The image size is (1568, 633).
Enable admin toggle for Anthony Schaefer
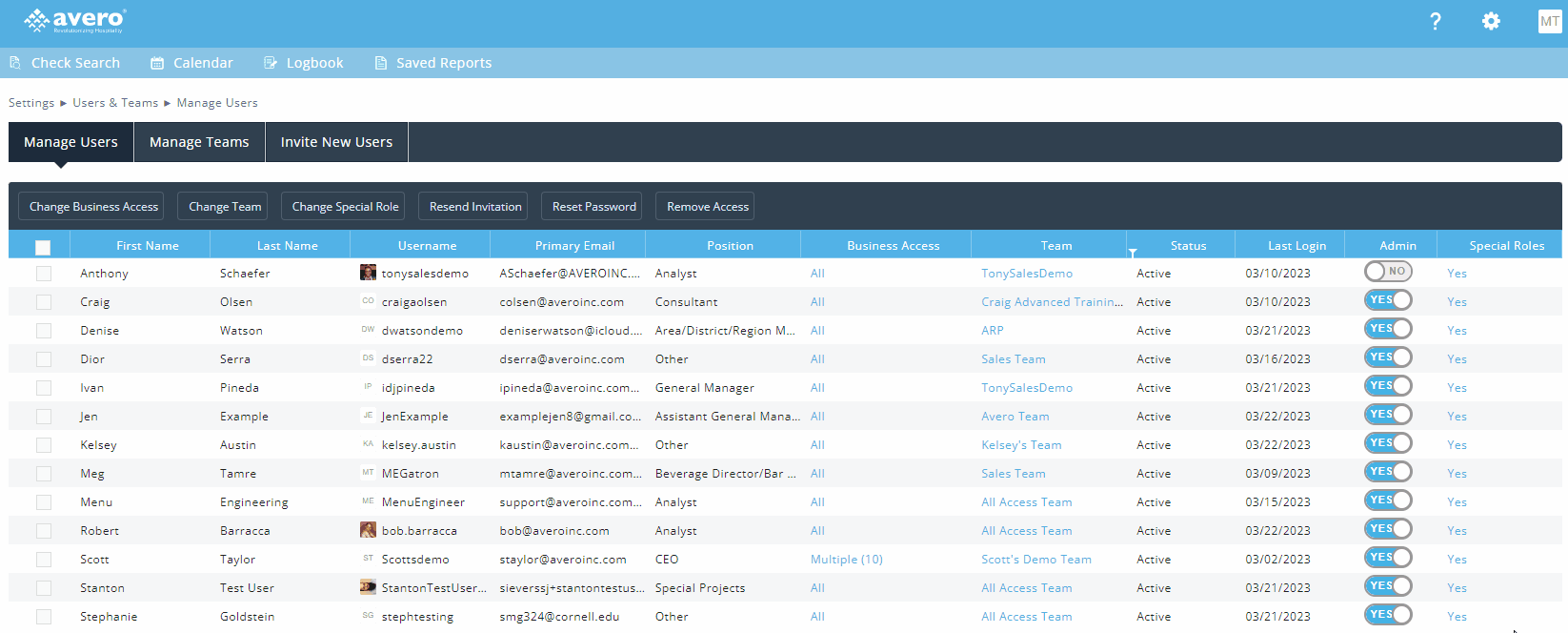(x=1388, y=272)
